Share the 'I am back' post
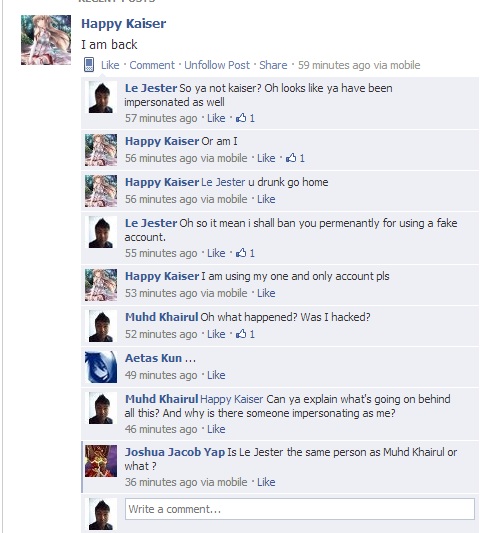 point(273,65)
